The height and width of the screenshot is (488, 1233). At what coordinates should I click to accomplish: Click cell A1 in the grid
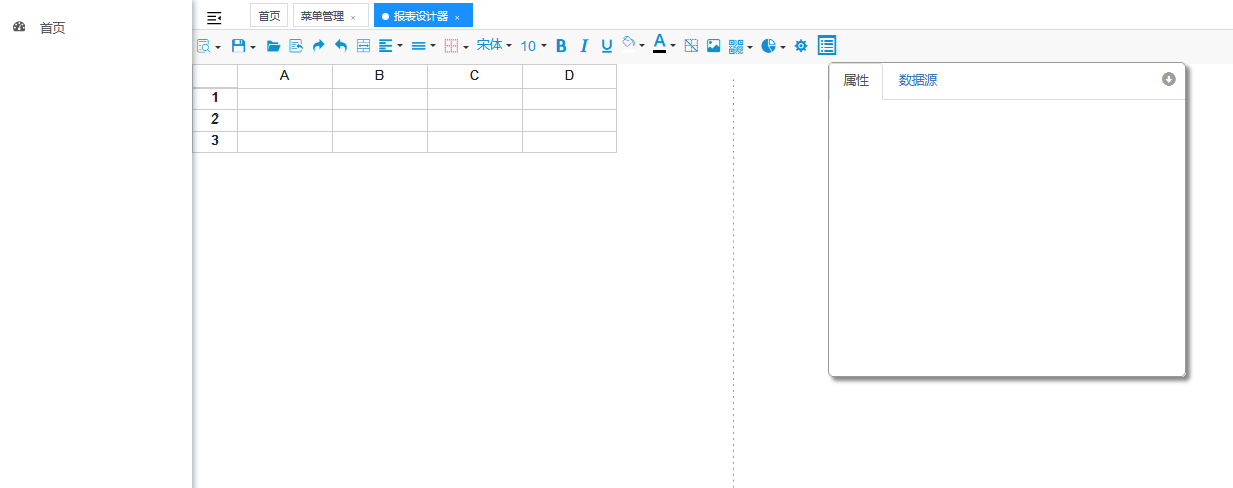pos(285,98)
